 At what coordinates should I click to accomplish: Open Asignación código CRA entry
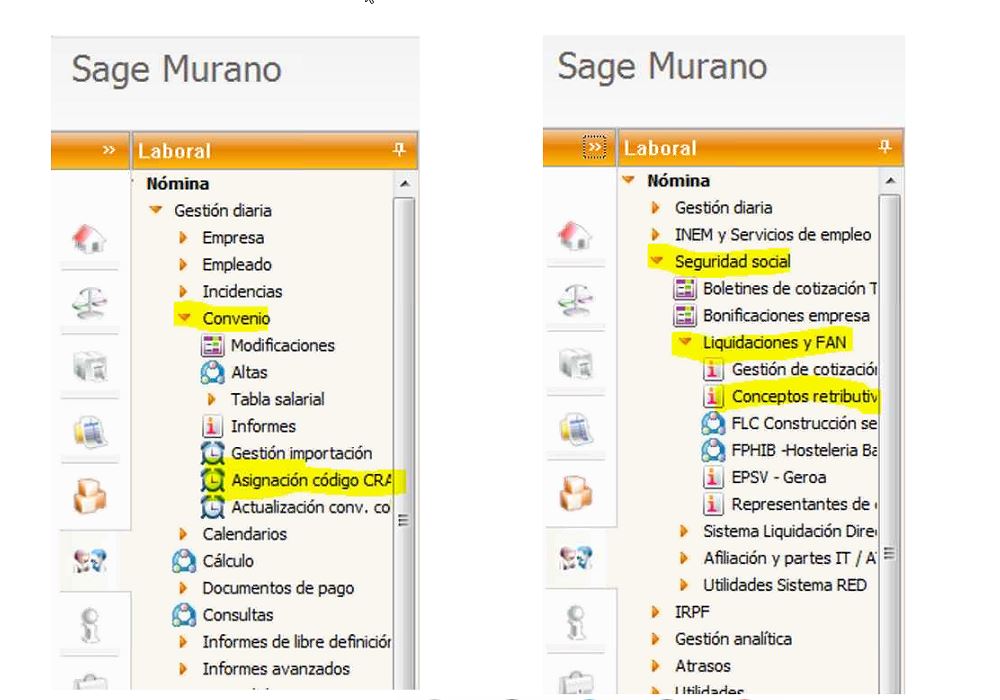pyautogui.click(x=311, y=480)
